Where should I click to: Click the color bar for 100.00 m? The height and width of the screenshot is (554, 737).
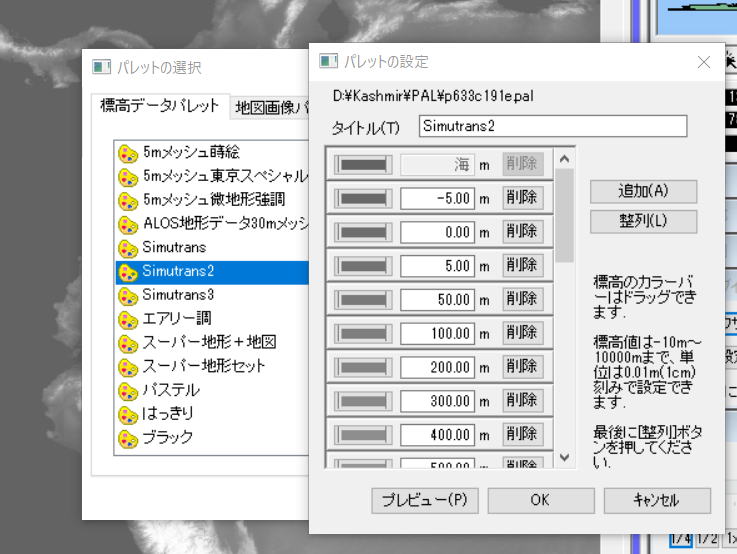tap(364, 333)
